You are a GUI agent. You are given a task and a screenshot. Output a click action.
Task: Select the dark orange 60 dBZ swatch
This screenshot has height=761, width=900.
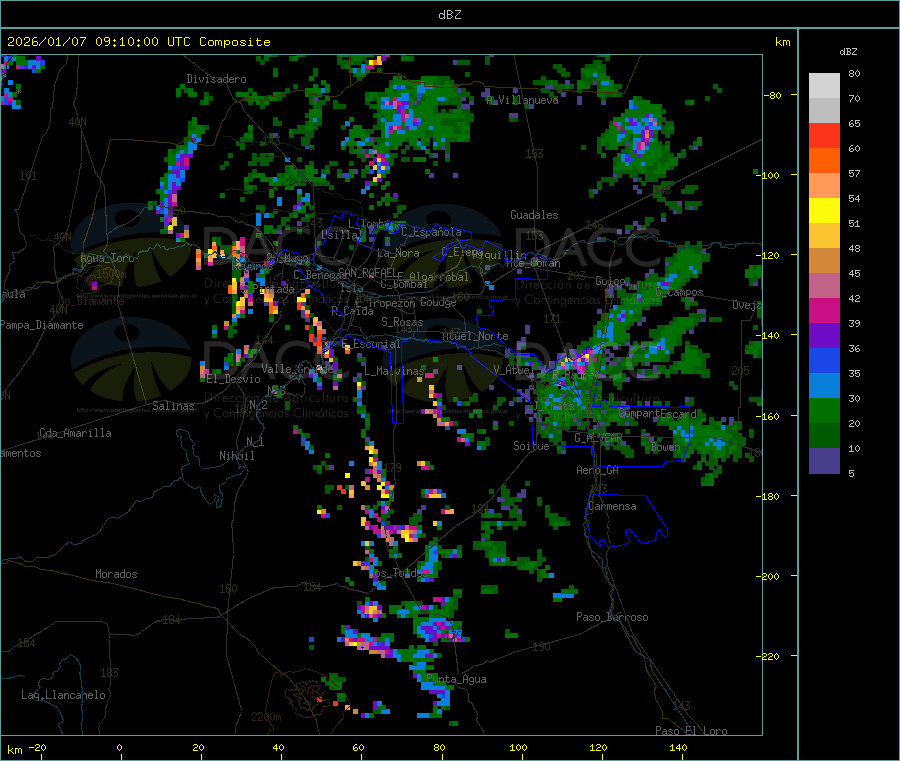coord(824,160)
